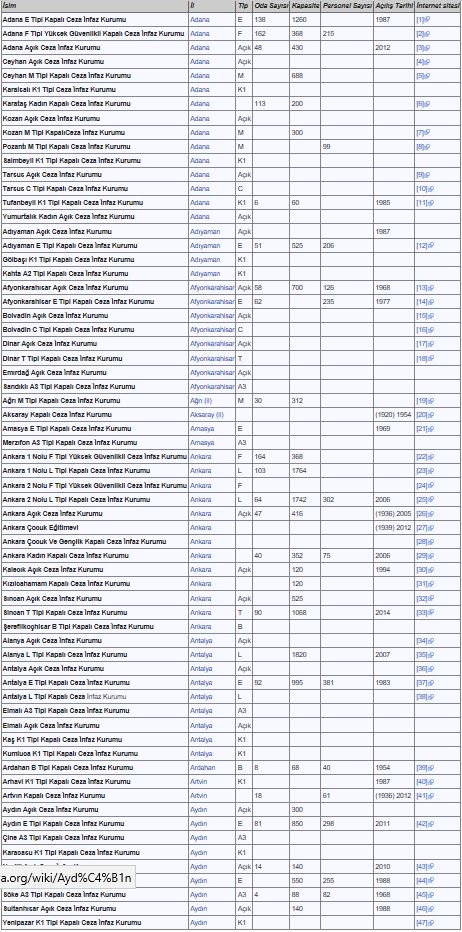Select the text Ankara Çocuk Eğitimevi

pyautogui.click(x=41, y=527)
